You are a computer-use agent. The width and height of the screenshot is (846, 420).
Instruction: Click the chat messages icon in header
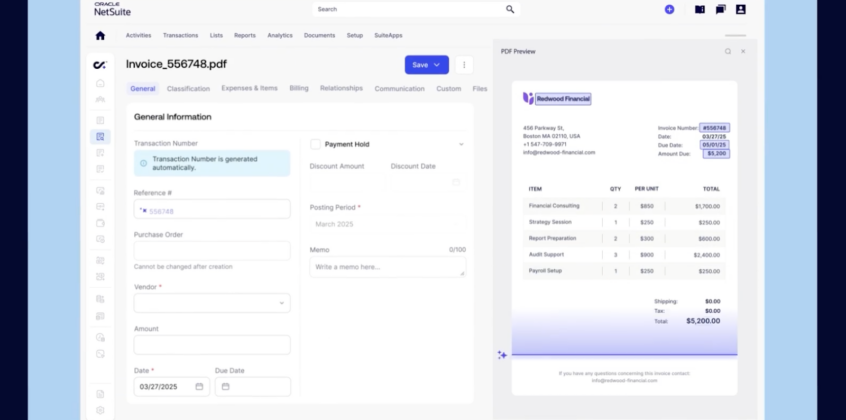(720, 9)
